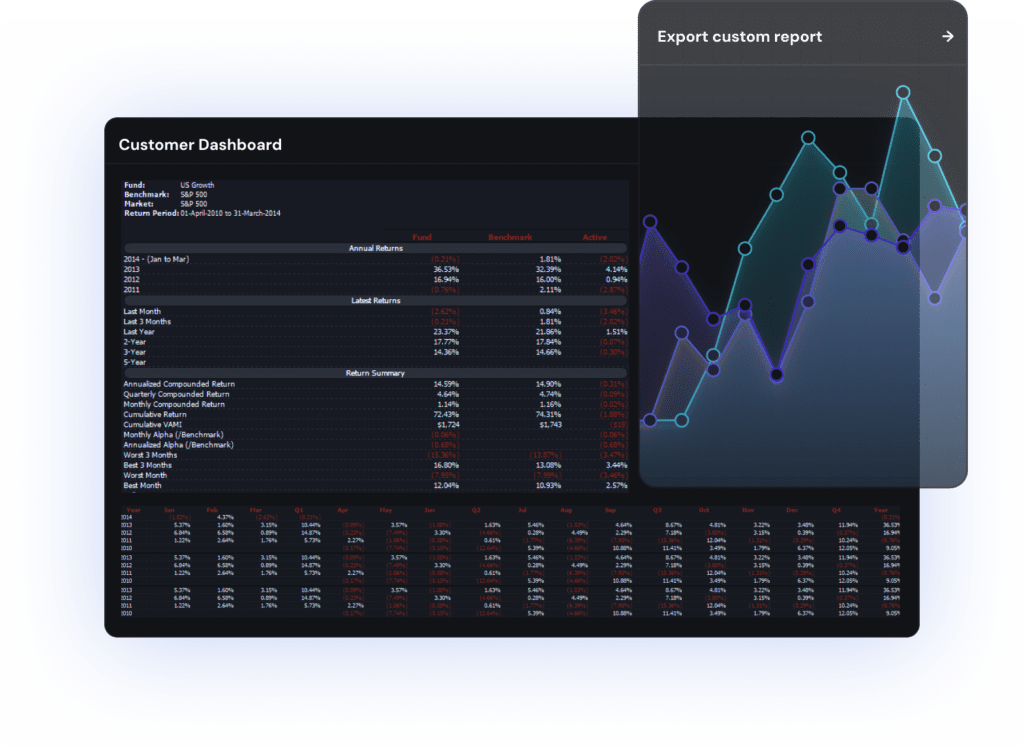
Task: Click the 16.80% Best 3 Months value
Action: coord(446,465)
